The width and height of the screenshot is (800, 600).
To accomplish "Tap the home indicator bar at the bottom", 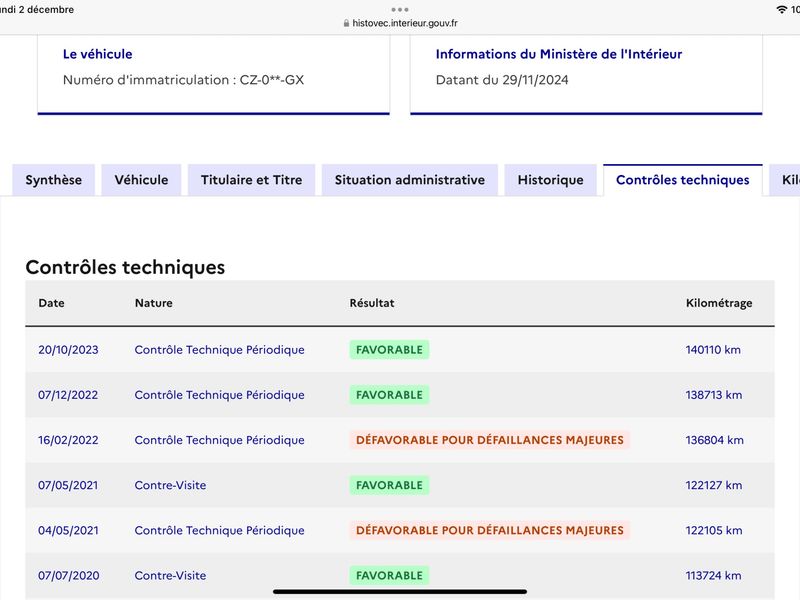I will (400, 592).
